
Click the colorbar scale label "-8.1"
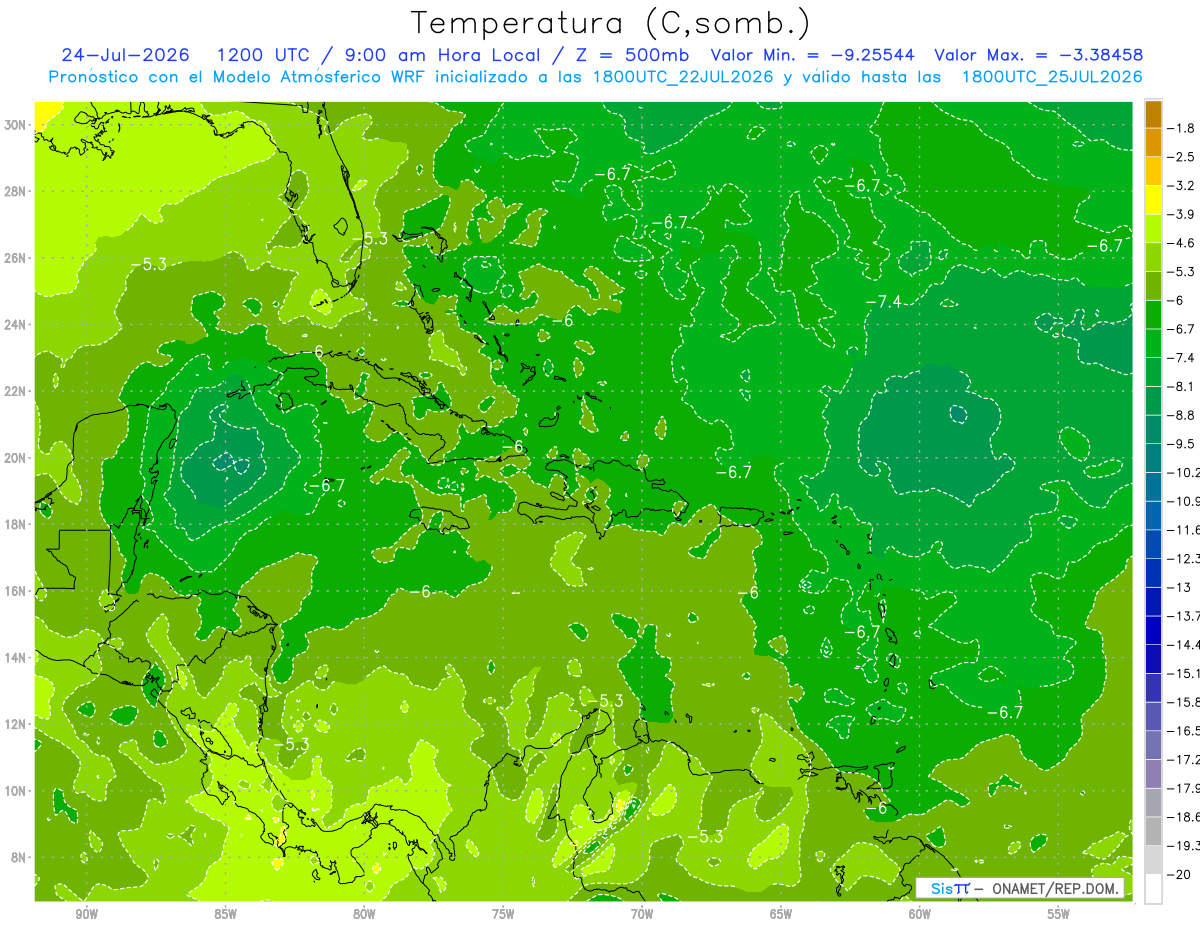pyautogui.click(x=1181, y=386)
